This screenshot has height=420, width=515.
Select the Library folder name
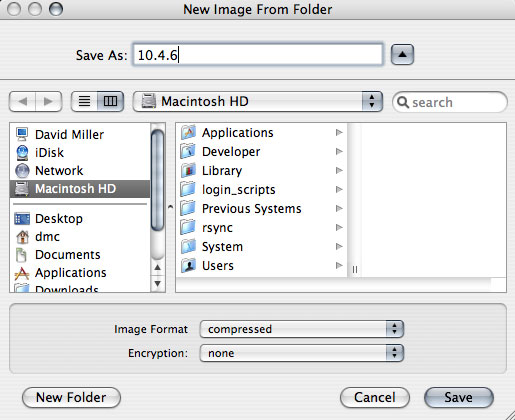click(222, 171)
